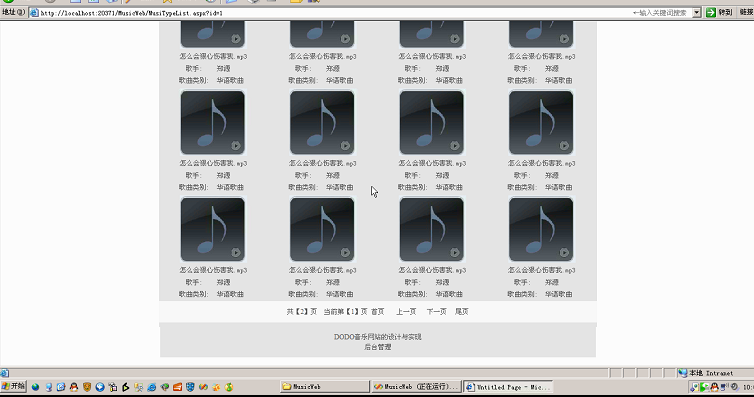Focus the browser address bar URL
Screen dimensions: 754x397
coord(131,13)
